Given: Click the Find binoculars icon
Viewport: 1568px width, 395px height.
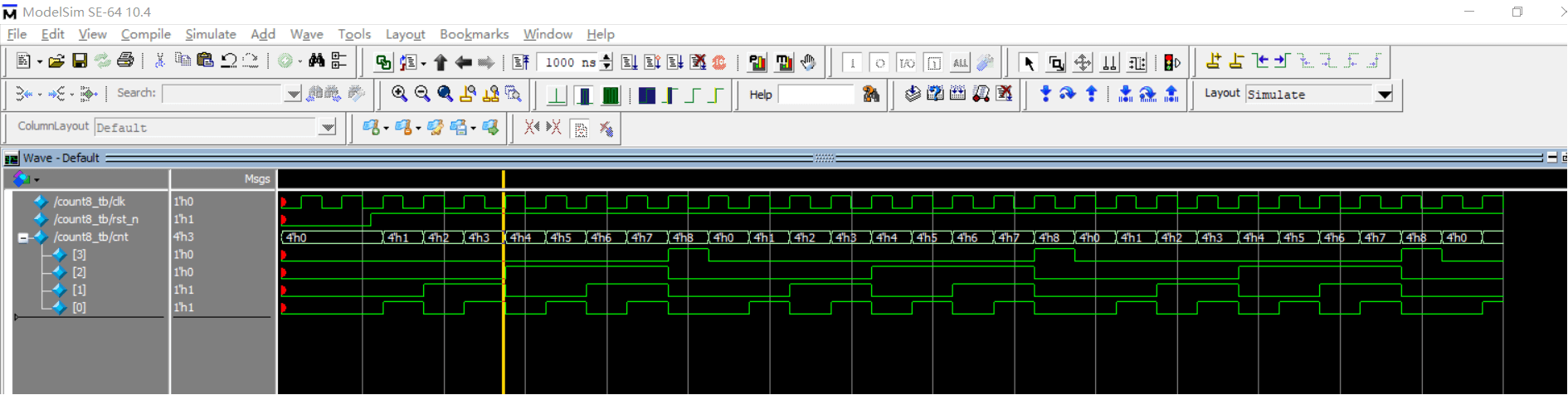Looking at the screenshot, I should pyautogui.click(x=316, y=61).
